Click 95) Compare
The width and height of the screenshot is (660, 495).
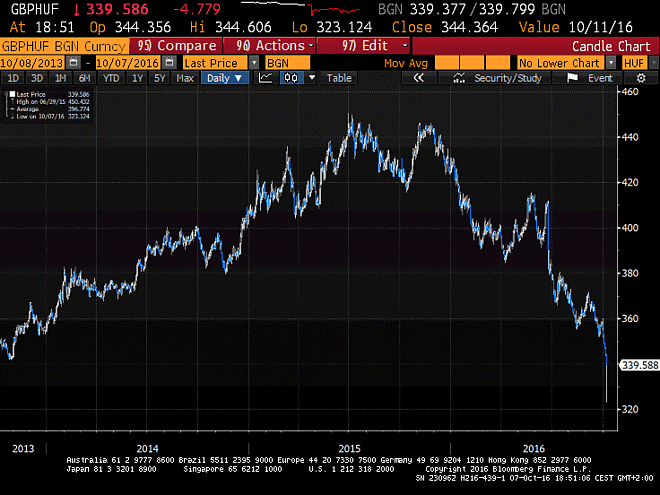click(x=176, y=45)
